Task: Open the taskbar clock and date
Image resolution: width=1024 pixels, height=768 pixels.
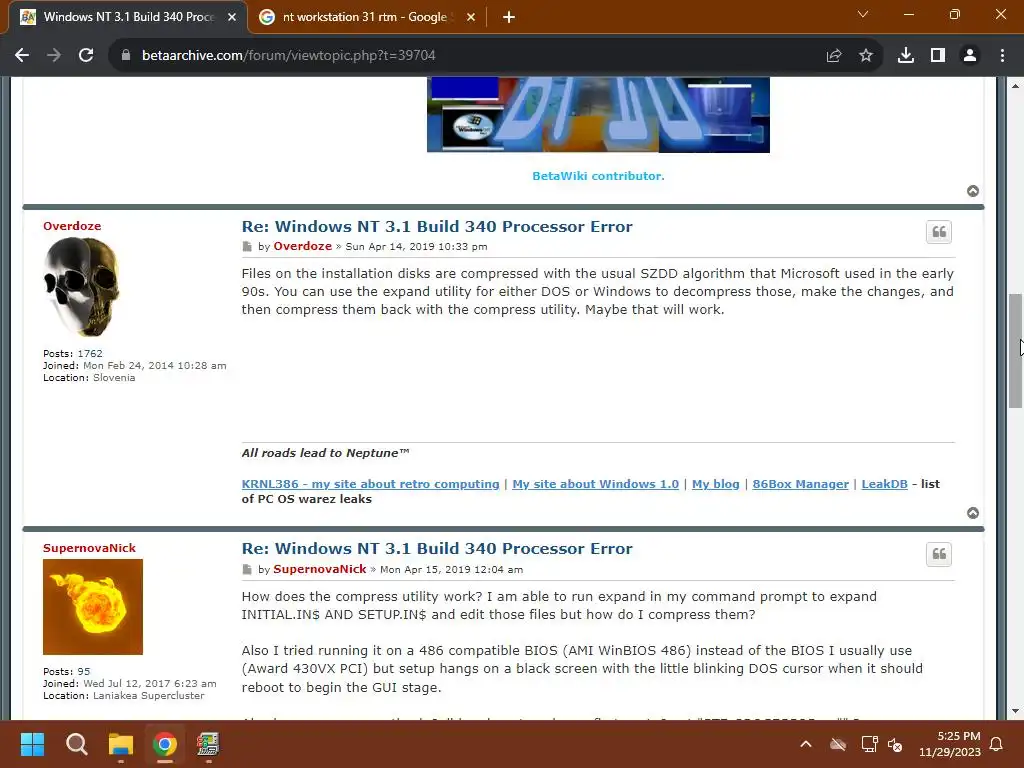Action: click(x=950, y=744)
